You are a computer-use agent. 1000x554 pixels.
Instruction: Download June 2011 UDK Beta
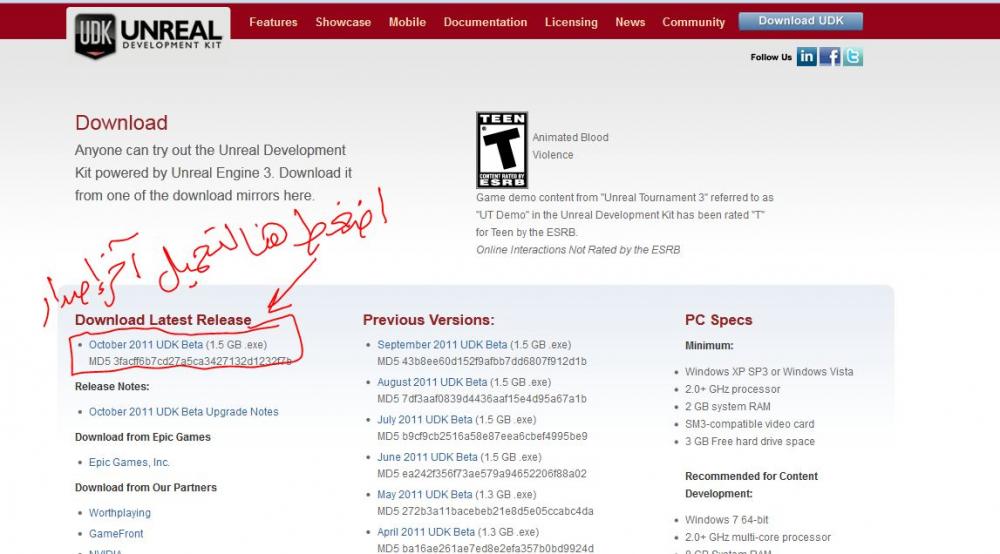click(427, 457)
